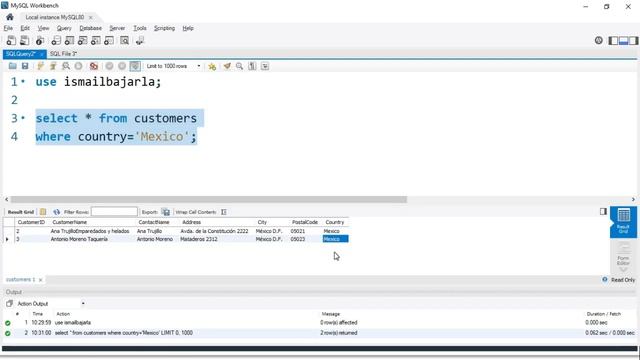Click Read Only info indicator

tap(619, 280)
